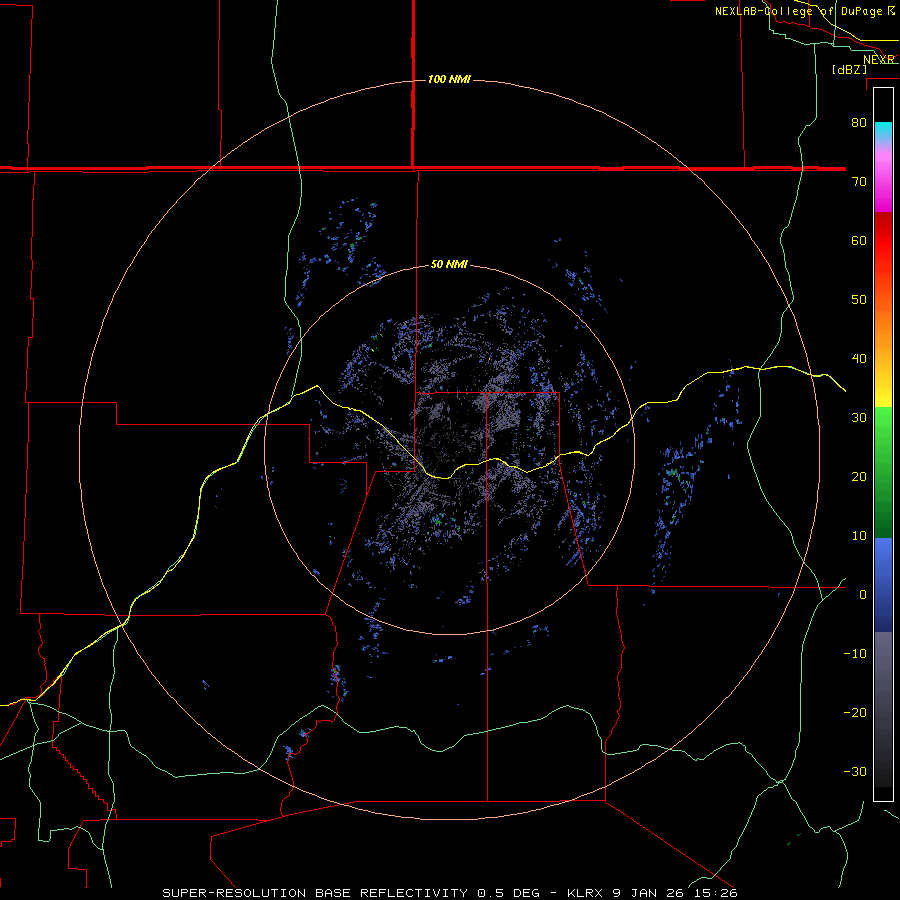Click the 10 dBZ scale value
This screenshot has width=900, height=900.
coord(859,536)
